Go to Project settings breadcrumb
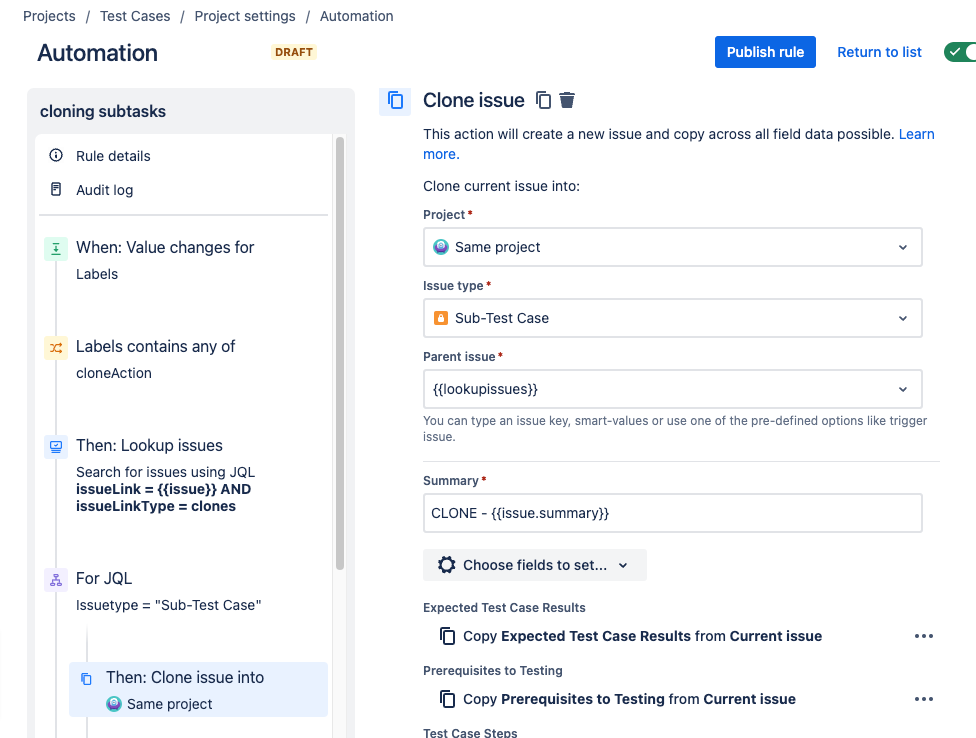The height and width of the screenshot is (738, 976). point(245,16)
